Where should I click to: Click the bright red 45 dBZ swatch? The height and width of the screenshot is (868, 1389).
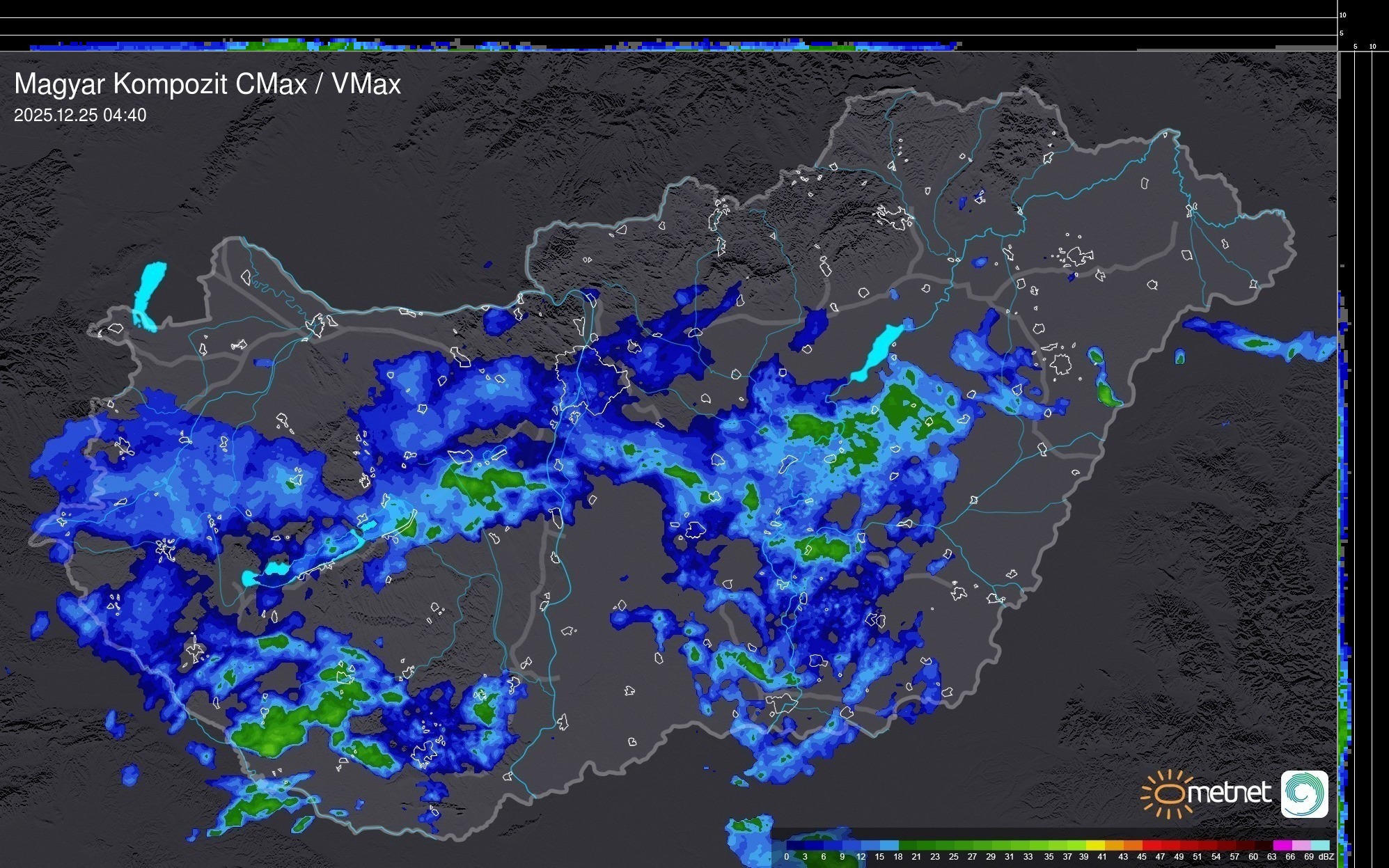pos(1152,845)
